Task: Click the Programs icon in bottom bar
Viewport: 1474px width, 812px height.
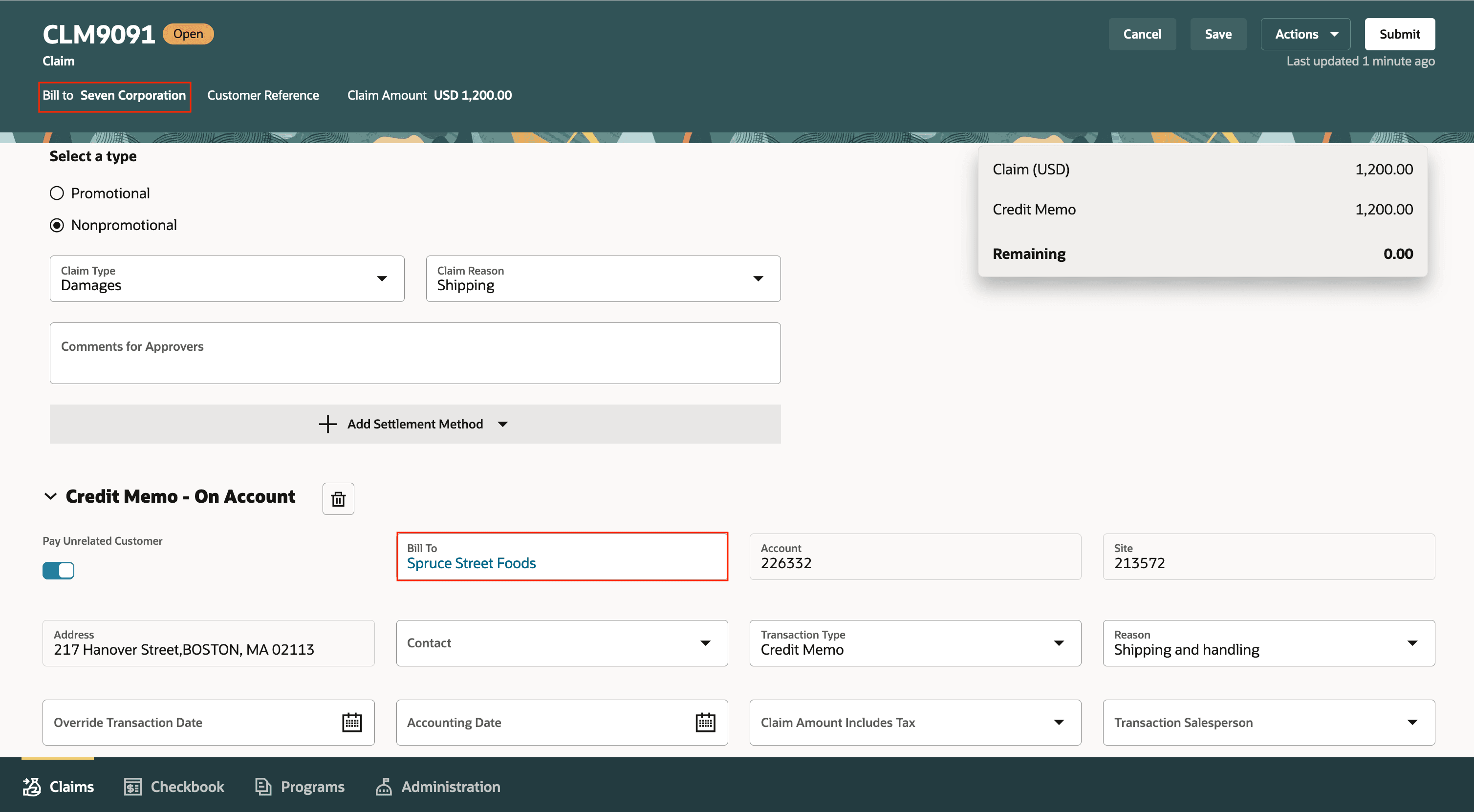Action: [x=262, y=786]
